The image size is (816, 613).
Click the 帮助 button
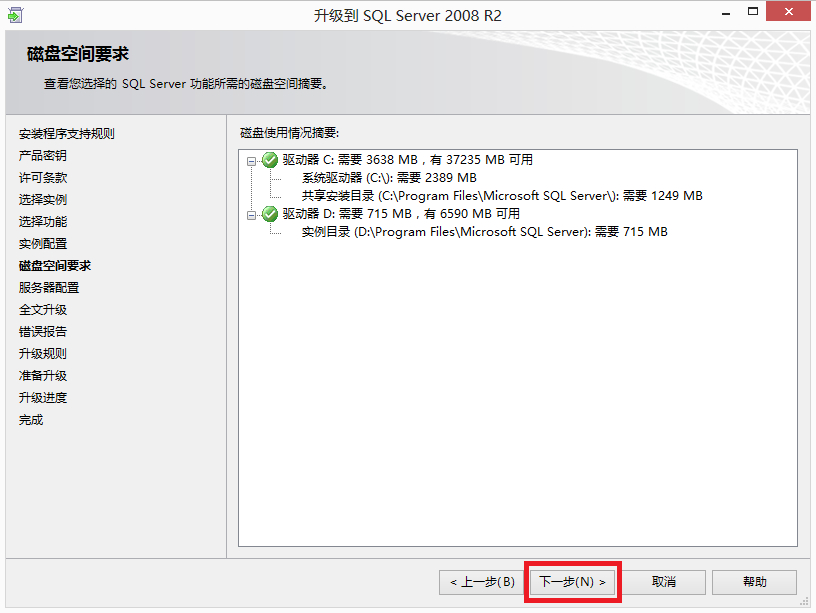click(754, 582)
